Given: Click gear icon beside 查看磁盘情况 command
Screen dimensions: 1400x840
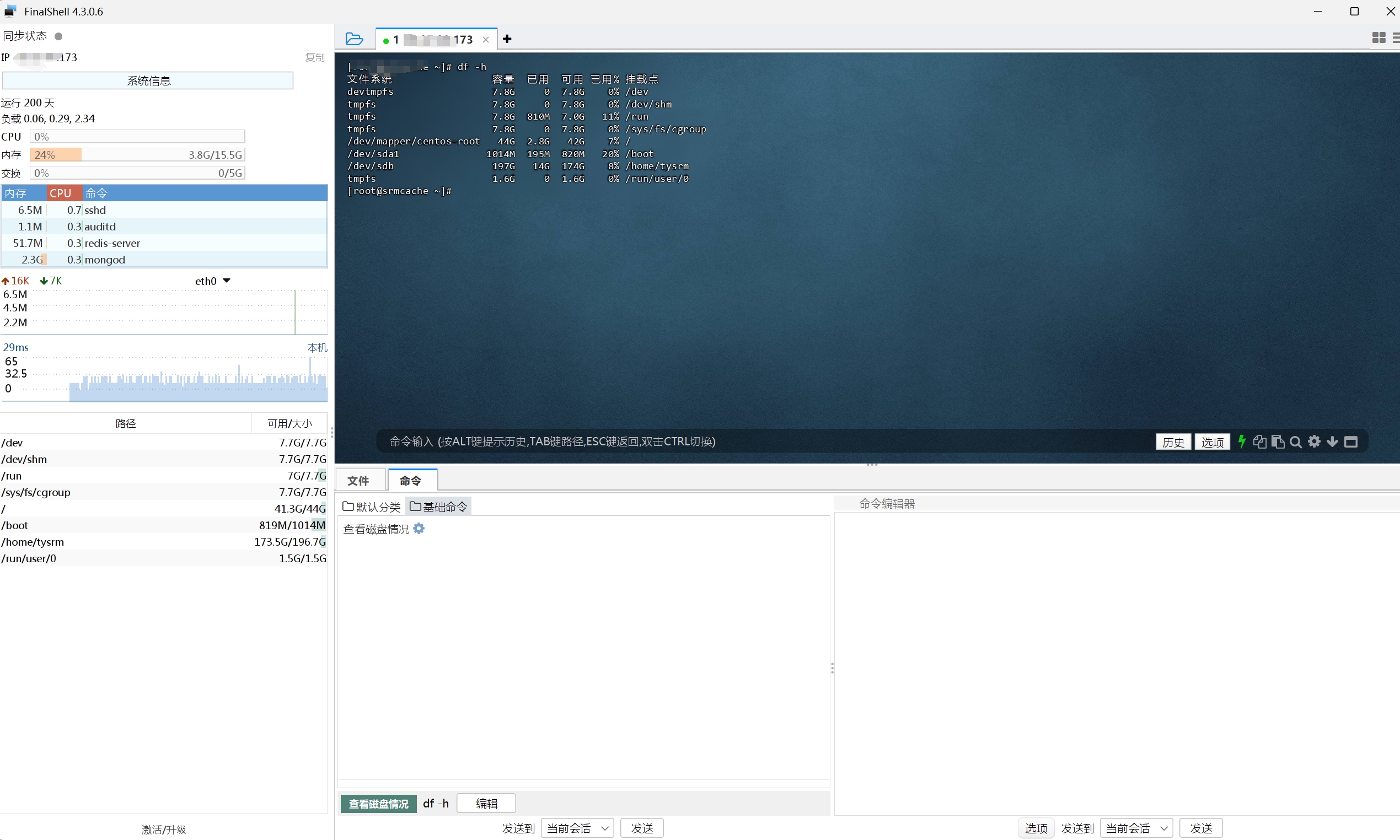Looking at the screenshot, I should click(x=419, y=528).
